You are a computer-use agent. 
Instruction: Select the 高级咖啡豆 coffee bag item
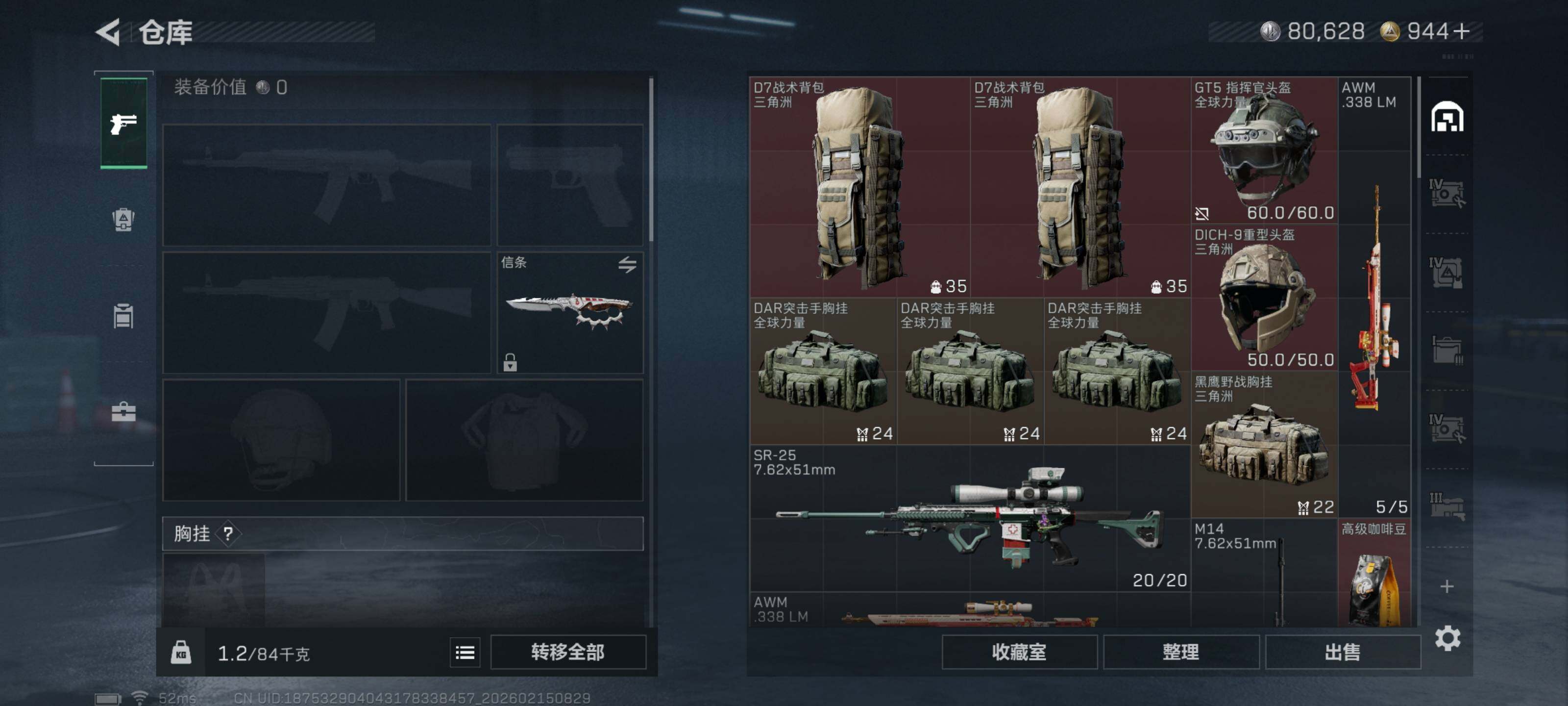tap(1374, 573)
